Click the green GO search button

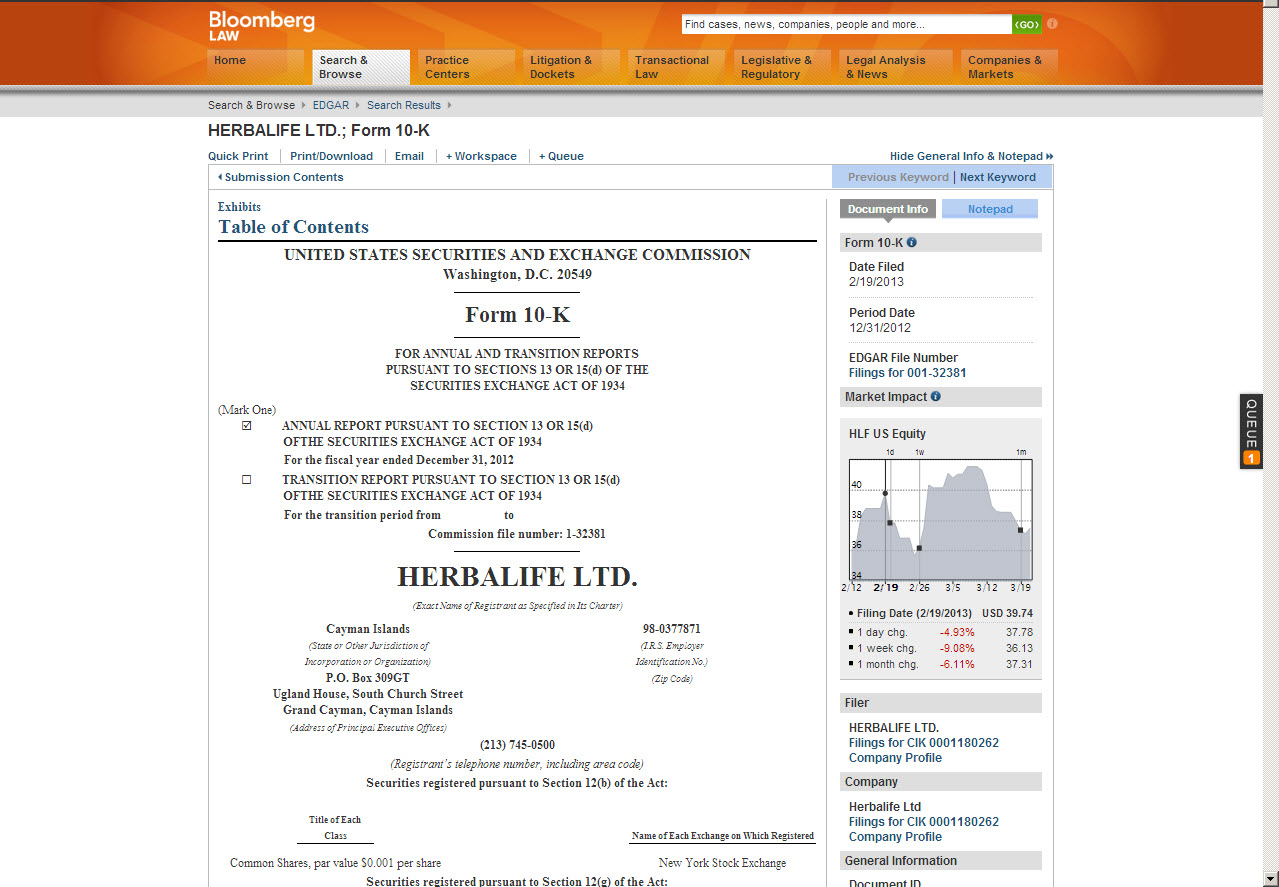pos(1027,25)
